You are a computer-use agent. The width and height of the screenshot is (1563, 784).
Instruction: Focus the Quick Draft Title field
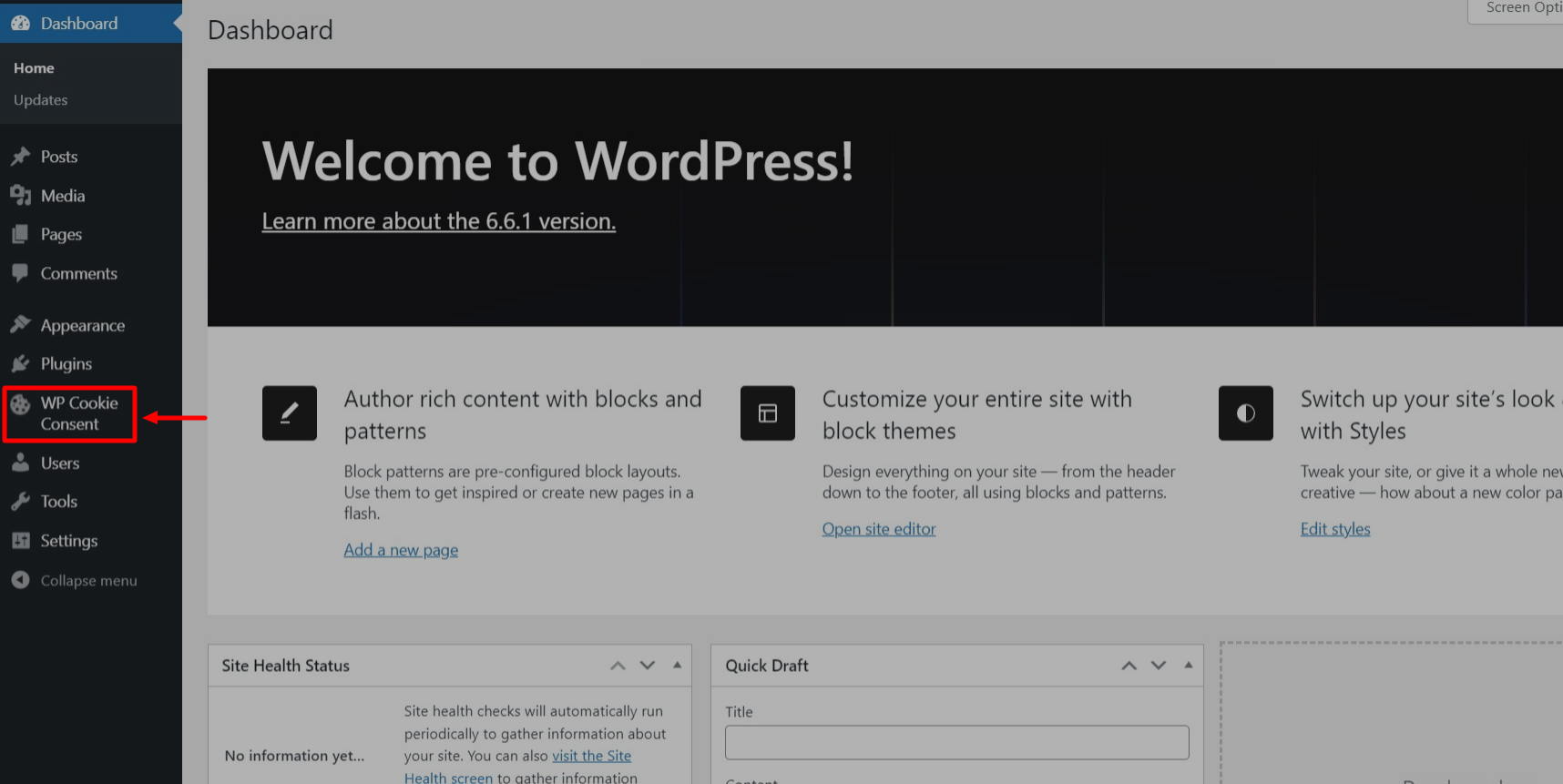pos(957,742)
